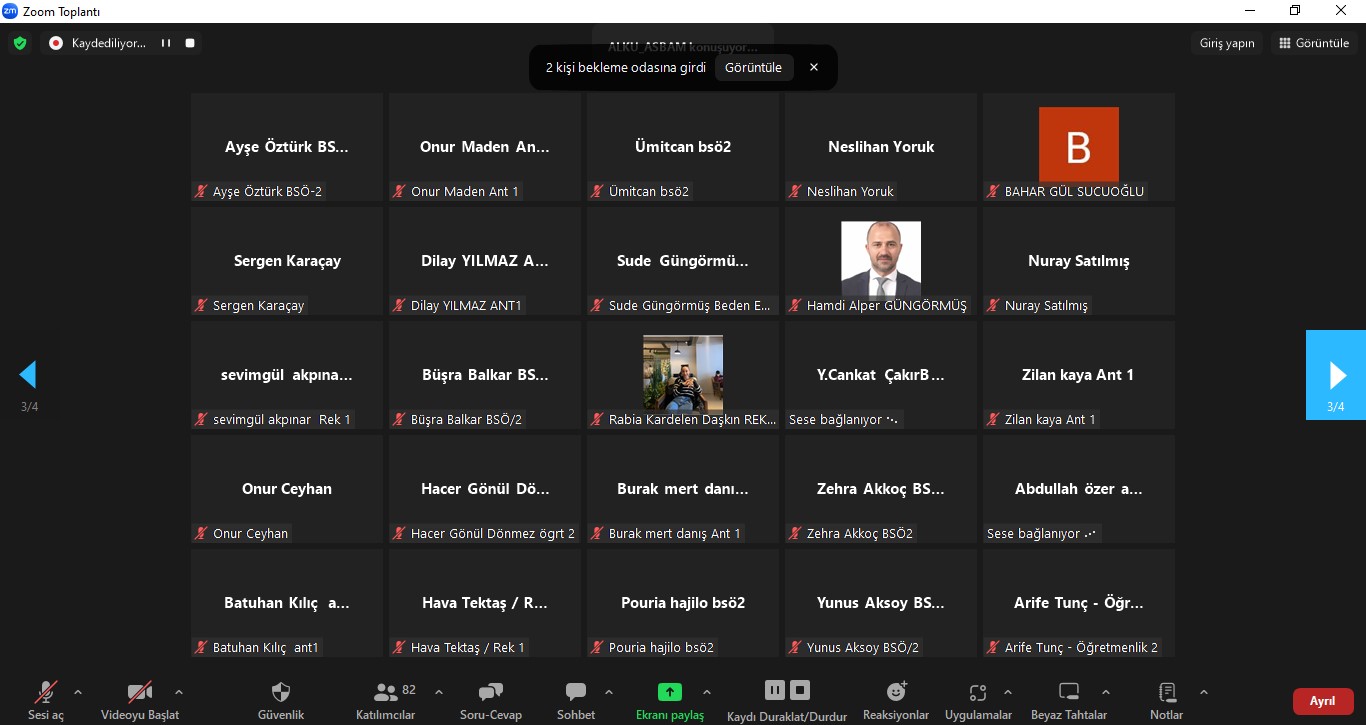Click Görüntüle on waiting room notification
This screenshot has width=1366, height=725.
753,67
